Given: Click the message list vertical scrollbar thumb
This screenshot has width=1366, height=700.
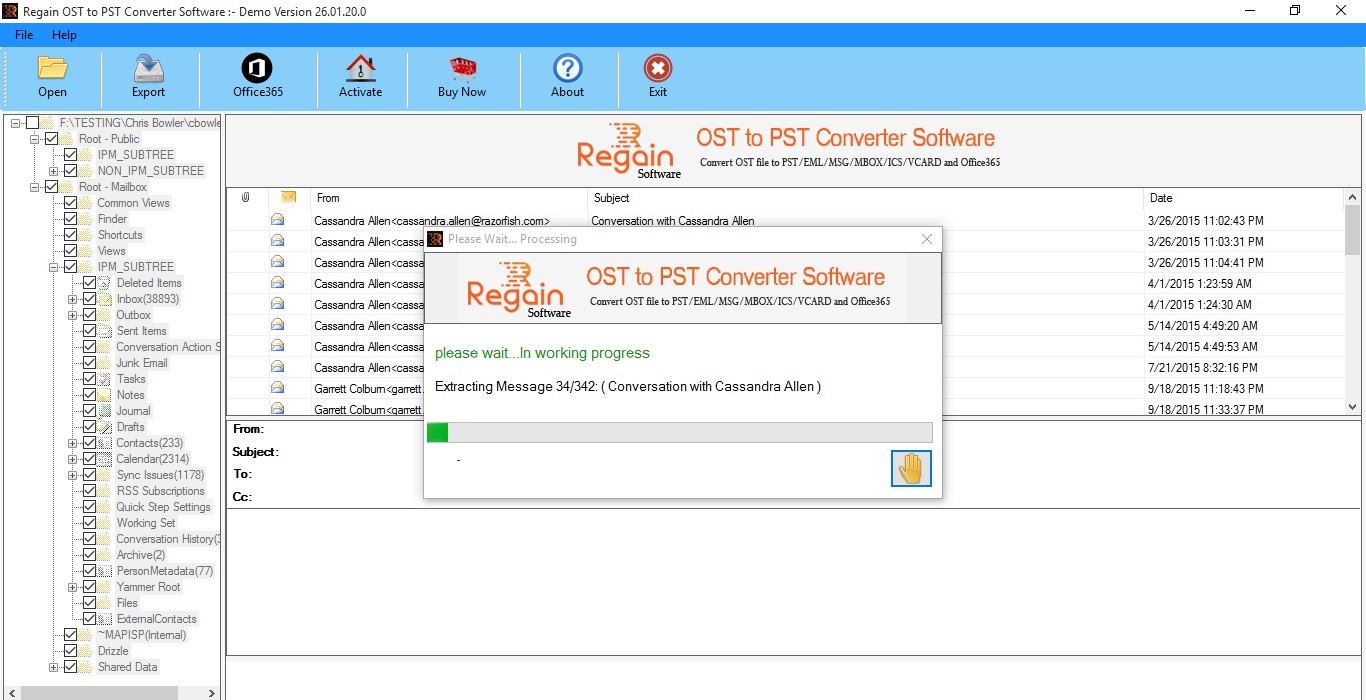Looking at the screenshot, I should (1353, 230).
